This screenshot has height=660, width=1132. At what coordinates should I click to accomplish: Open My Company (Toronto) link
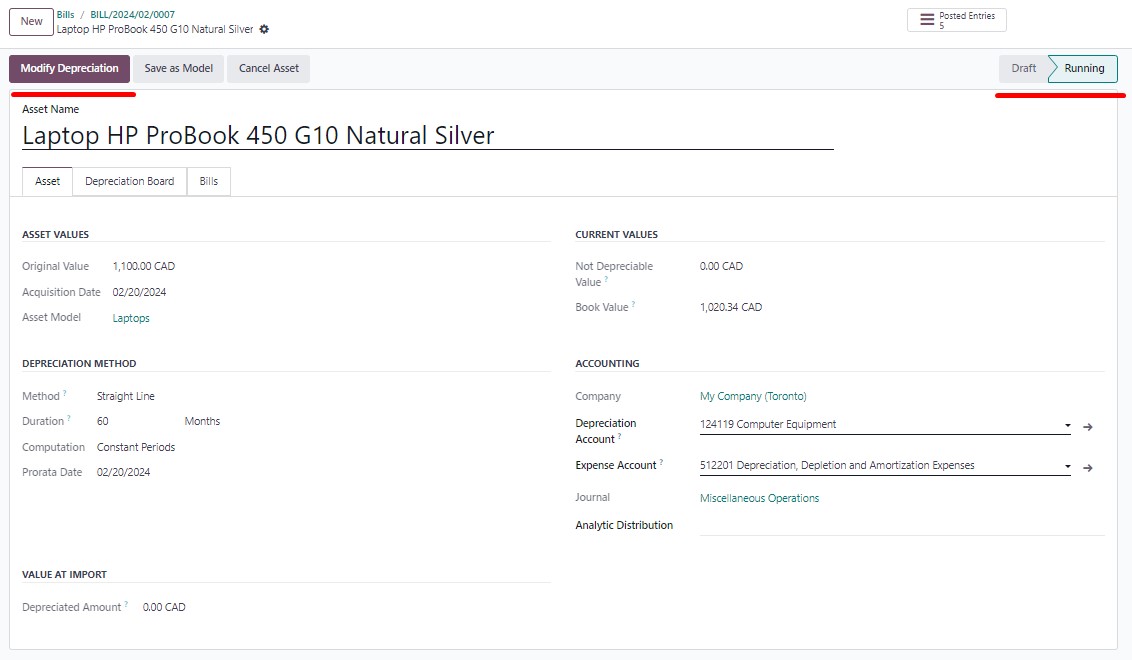click(753, 396)
